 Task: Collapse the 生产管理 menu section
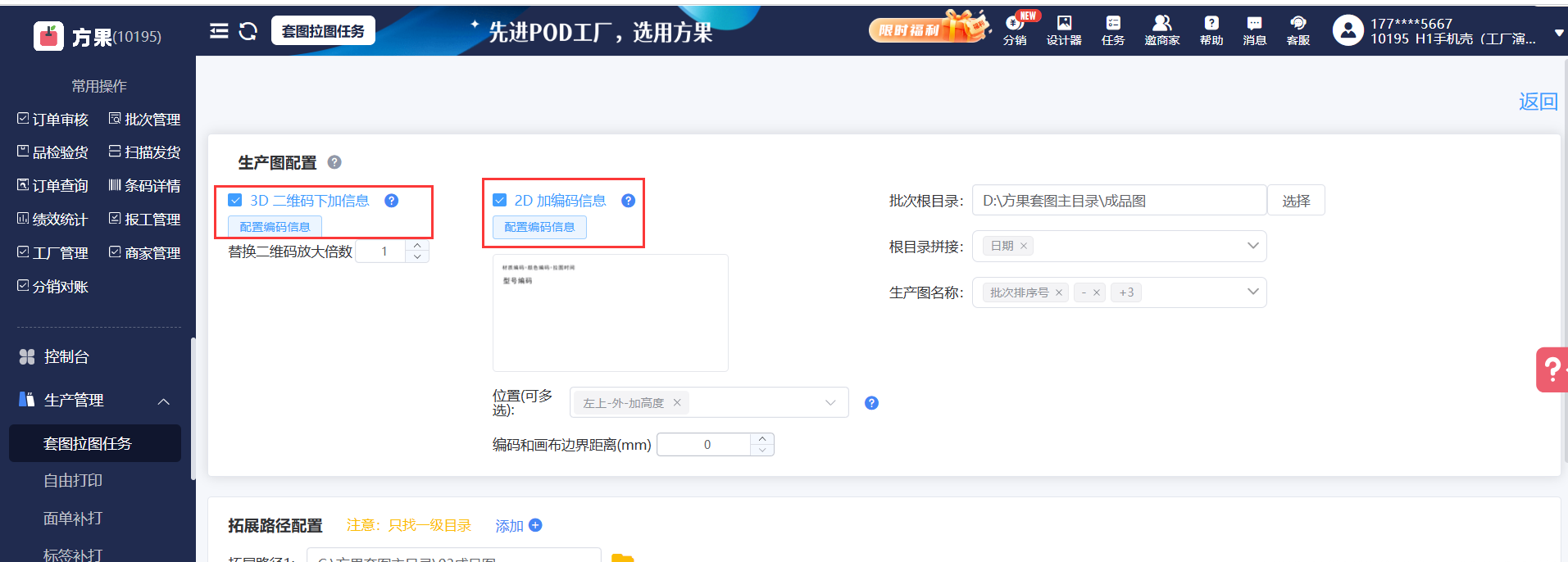163,401
